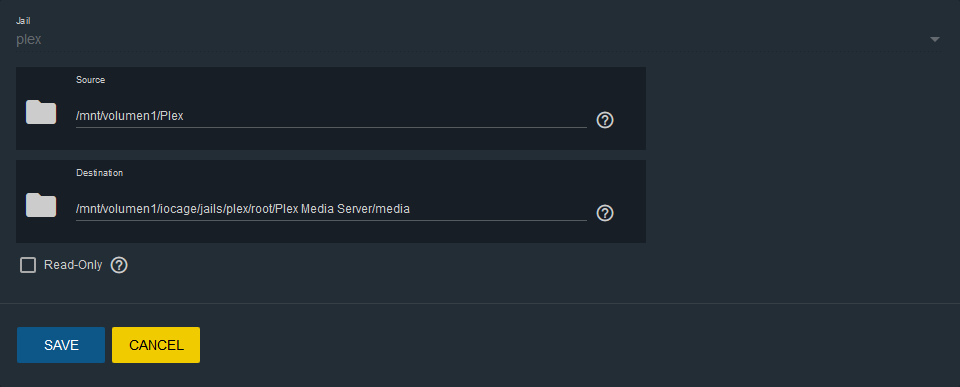Click the Jail field label

(x=23, y=21)
